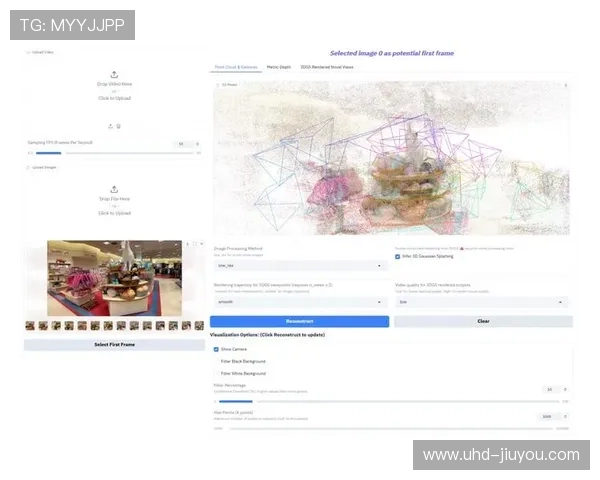
Task: Click the Select First Frame button
Action: click(x=114, y=345)
